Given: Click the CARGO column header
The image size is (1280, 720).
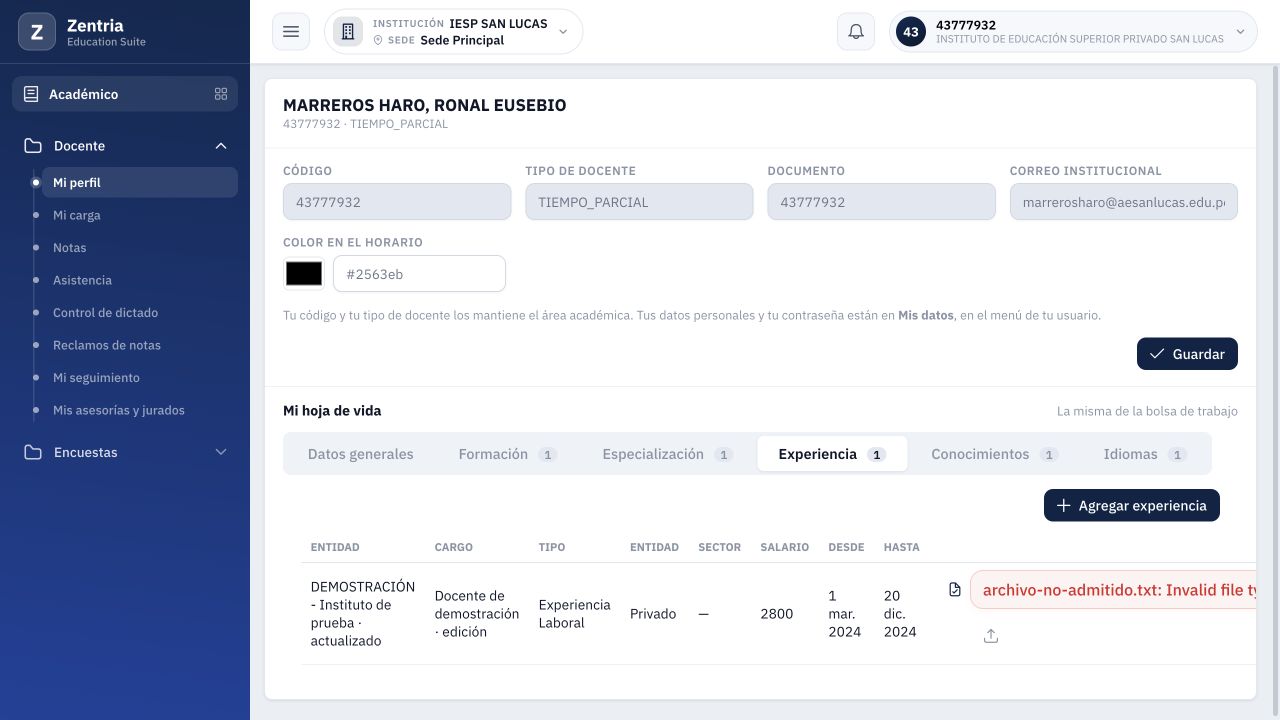Looking at the screenshot, I should pos(454,547).
